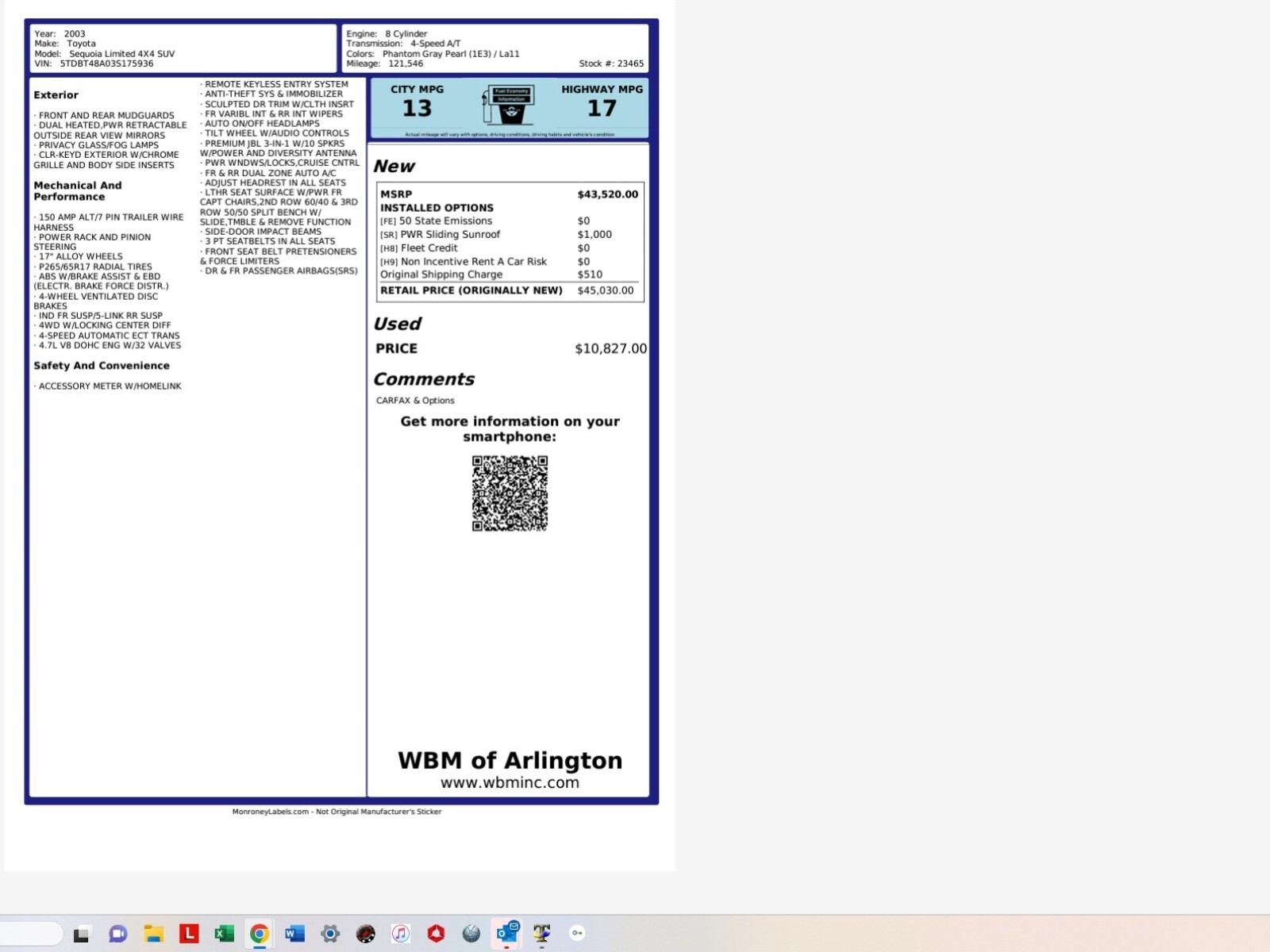Open File Explorer from the taskbar
The height and width of the screenshot is (952, 1270).
point(154,934)
